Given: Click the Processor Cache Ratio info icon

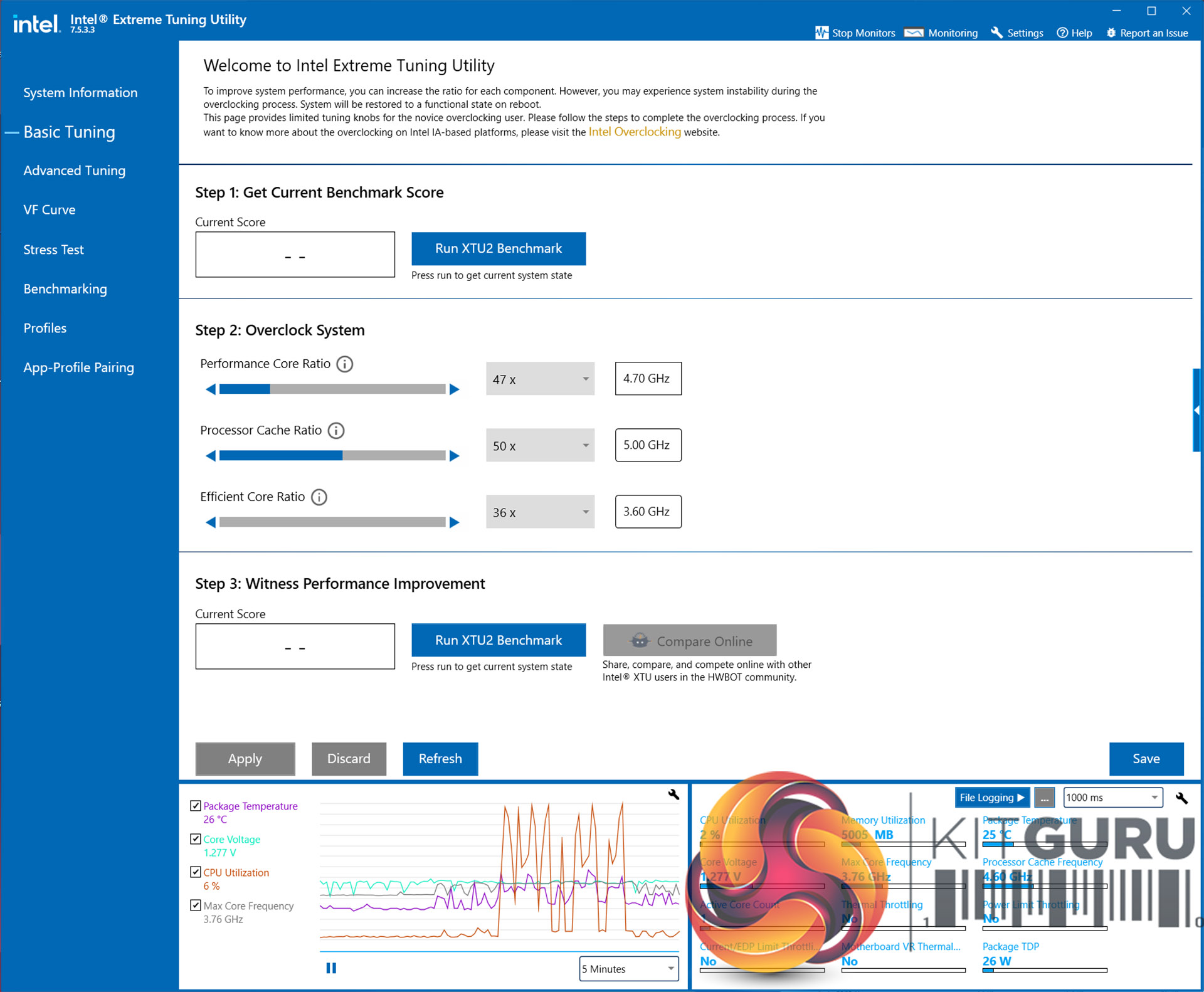Looking at the screenshot, I should (x=336, y=430).
